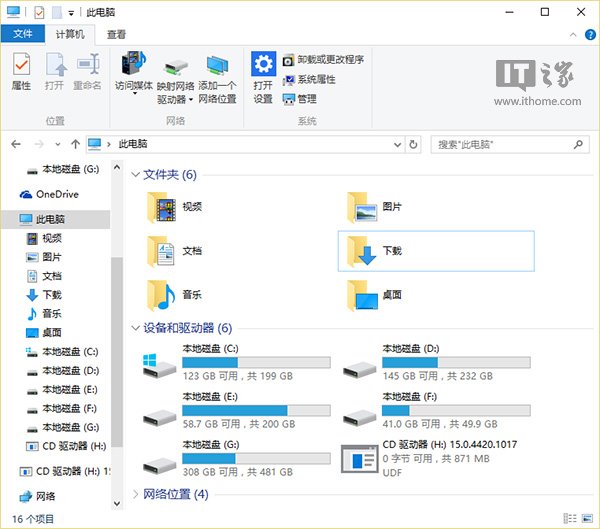600x529 pixels.
Task: Collapse the 设备和驱动器 (6) section
Action: click(136, 328)
